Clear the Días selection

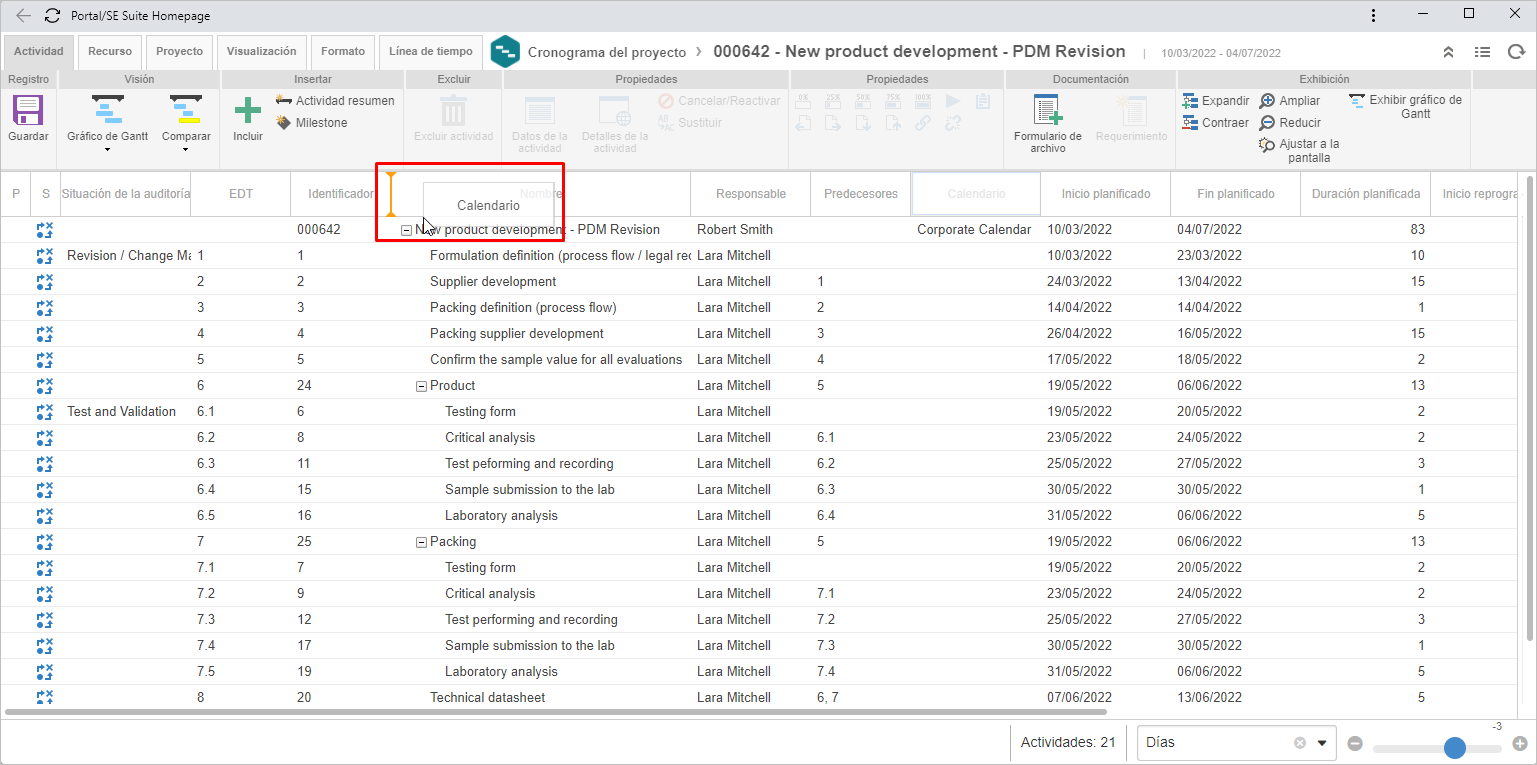[x=1300, y=743]
